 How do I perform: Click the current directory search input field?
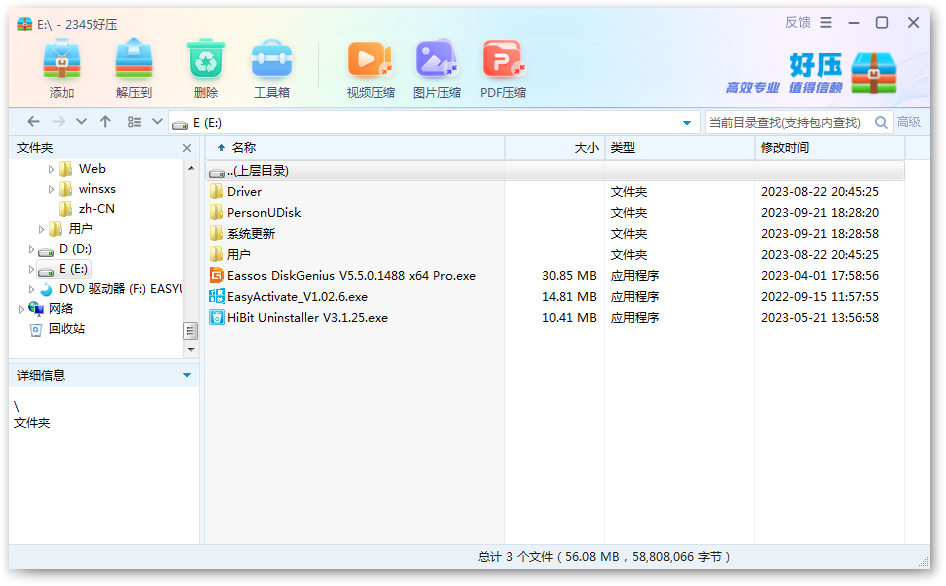[x=785, y=122]
